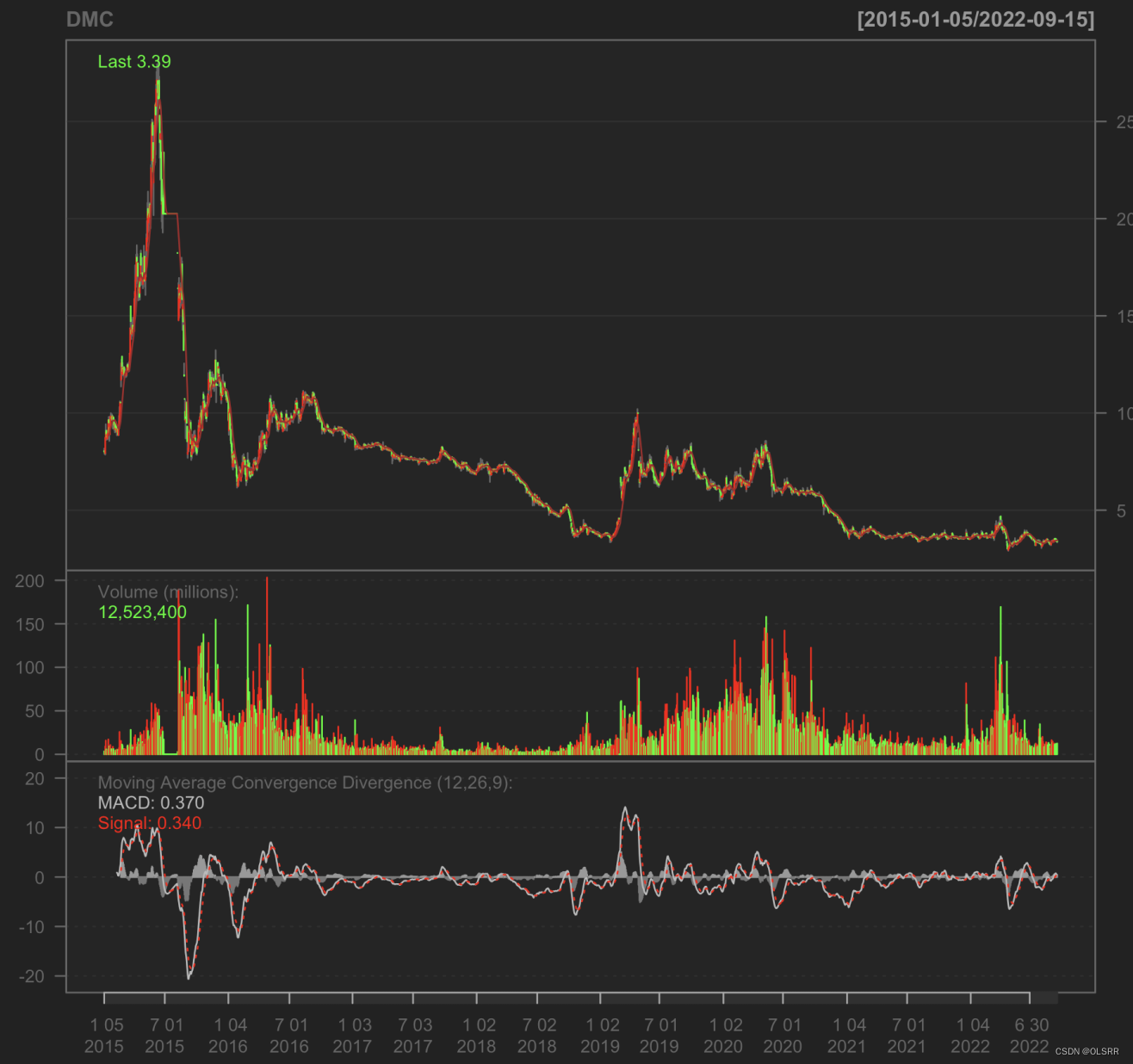The height and width of the screenshot is (1064, 1133).
Task: Click the '1 02 2019' date axis label
Action: coord(601,1036)
